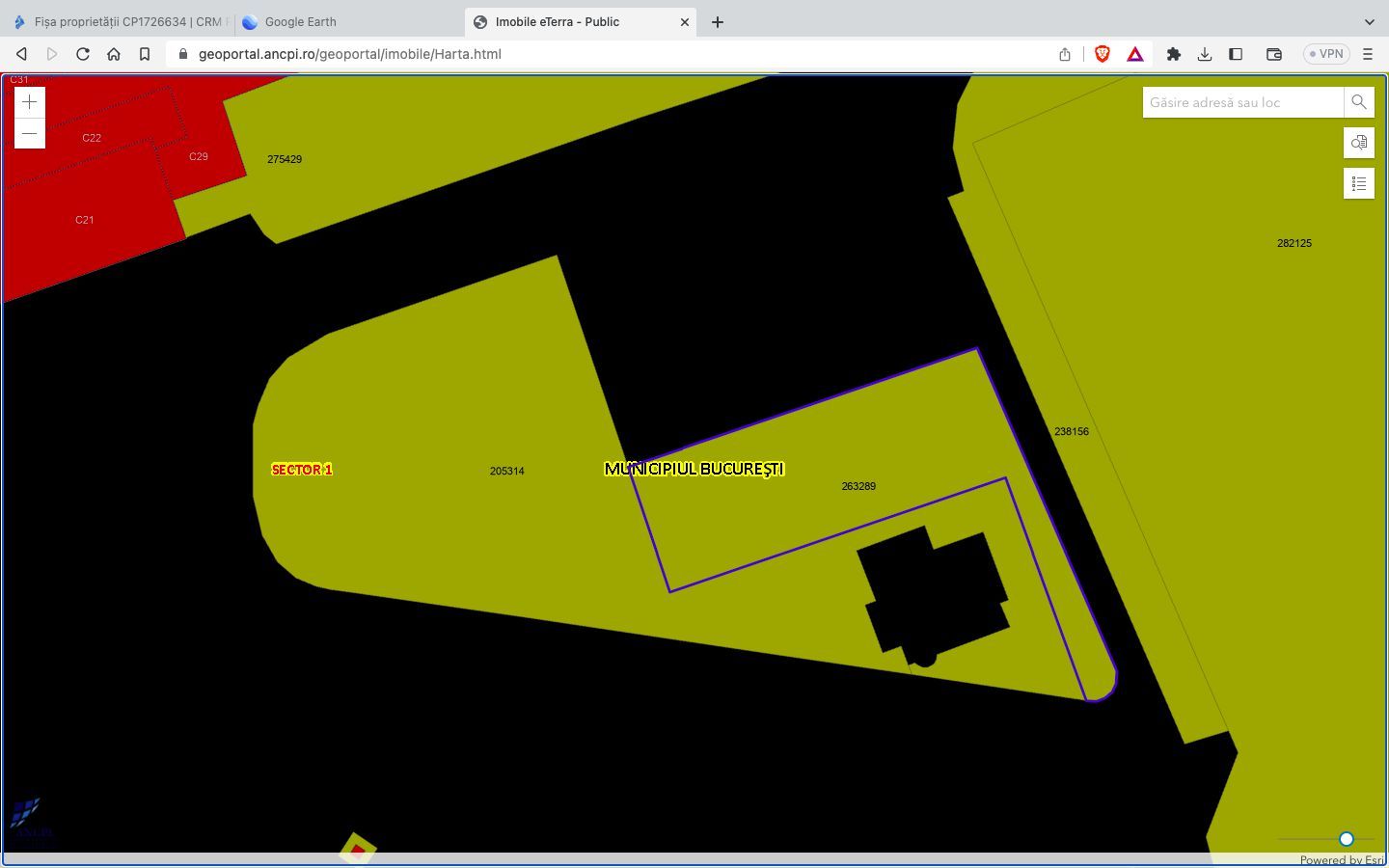Expand the tab search chevron
The height and width of the screenshot is (868, 1389).
[1369, 21]
